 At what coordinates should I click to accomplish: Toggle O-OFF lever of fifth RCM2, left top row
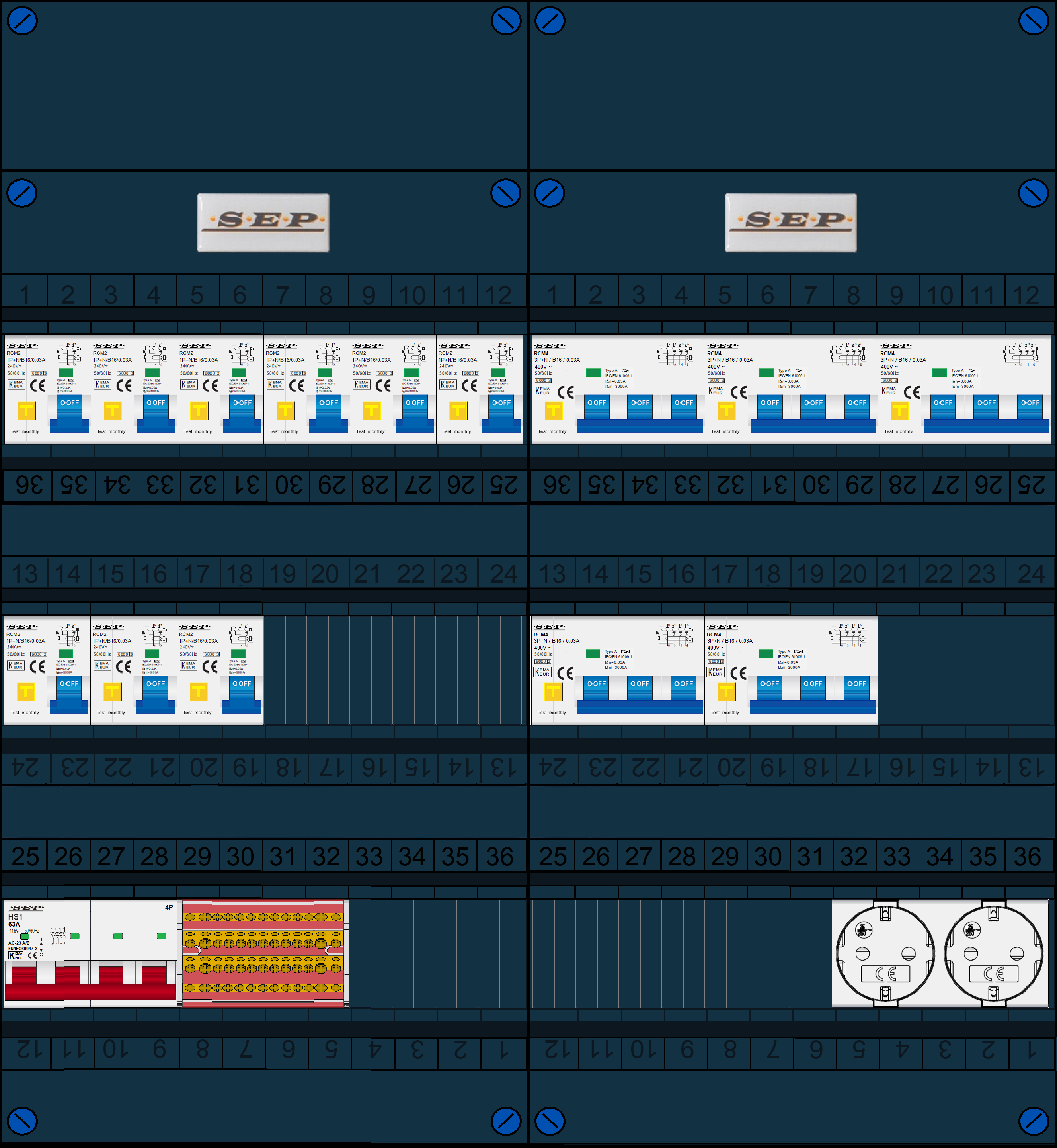coord(415,413)
